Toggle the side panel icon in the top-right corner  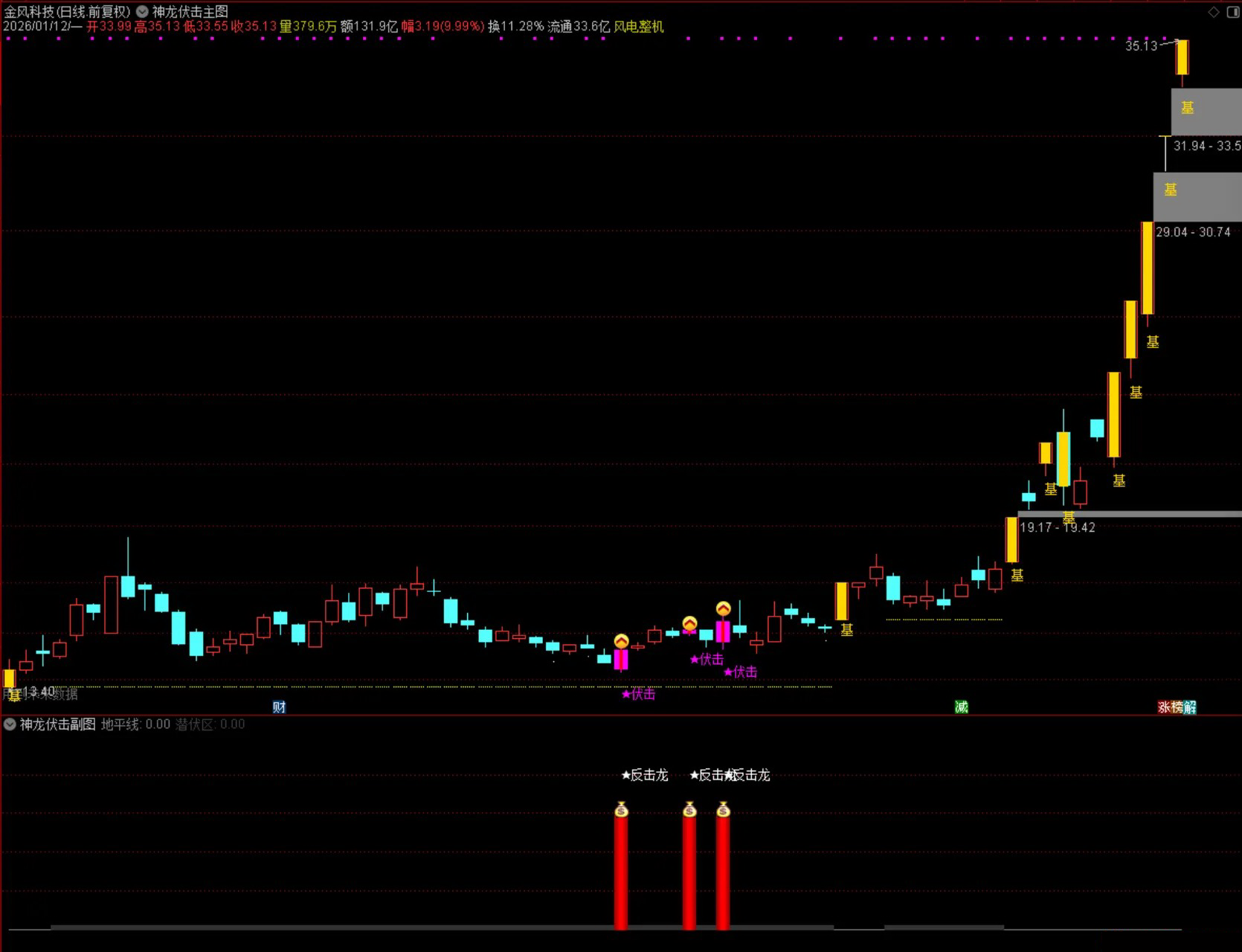click(1233, 12)
